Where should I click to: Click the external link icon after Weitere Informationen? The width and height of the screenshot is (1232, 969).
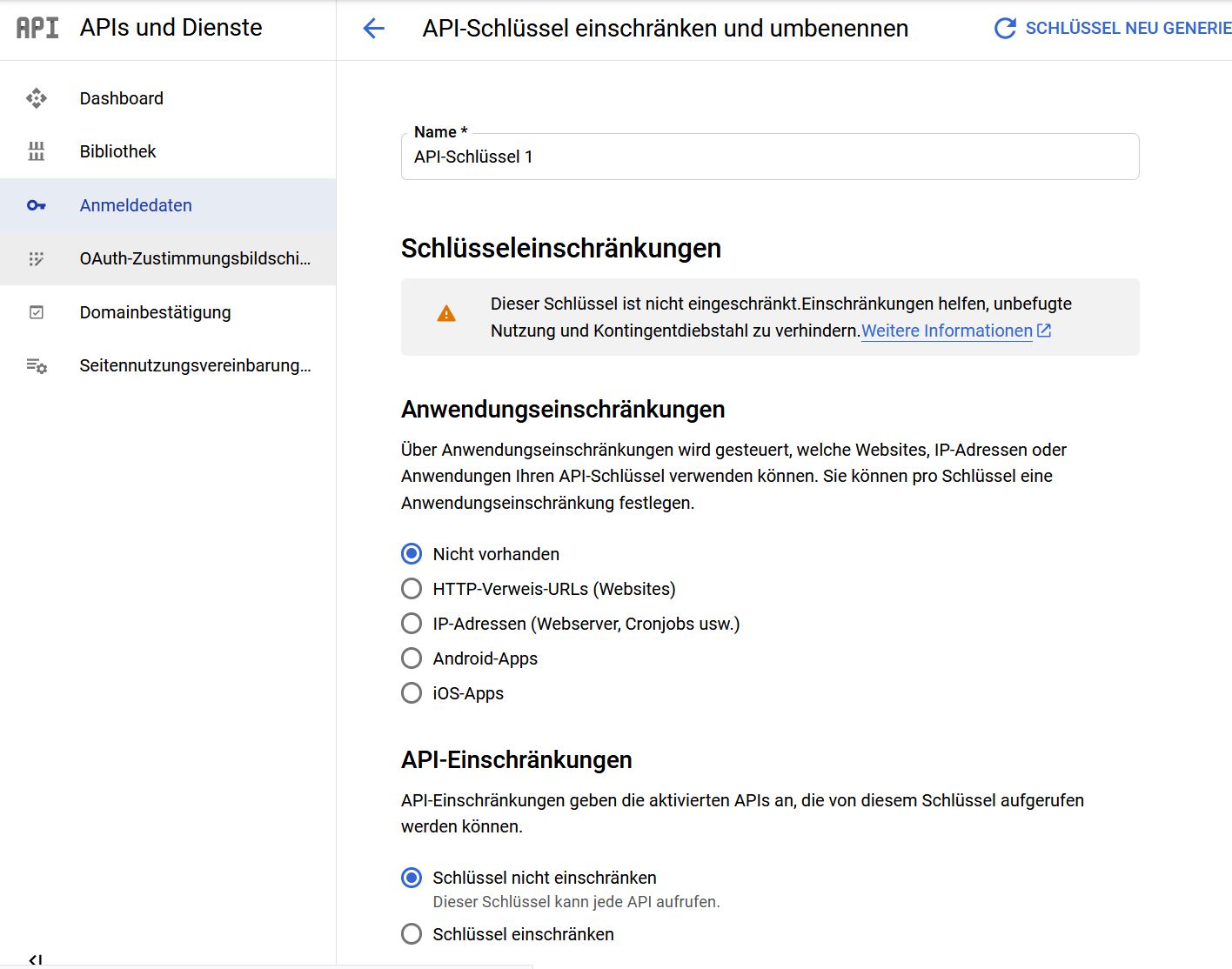pyautogui.click(x=1044, y=331)
